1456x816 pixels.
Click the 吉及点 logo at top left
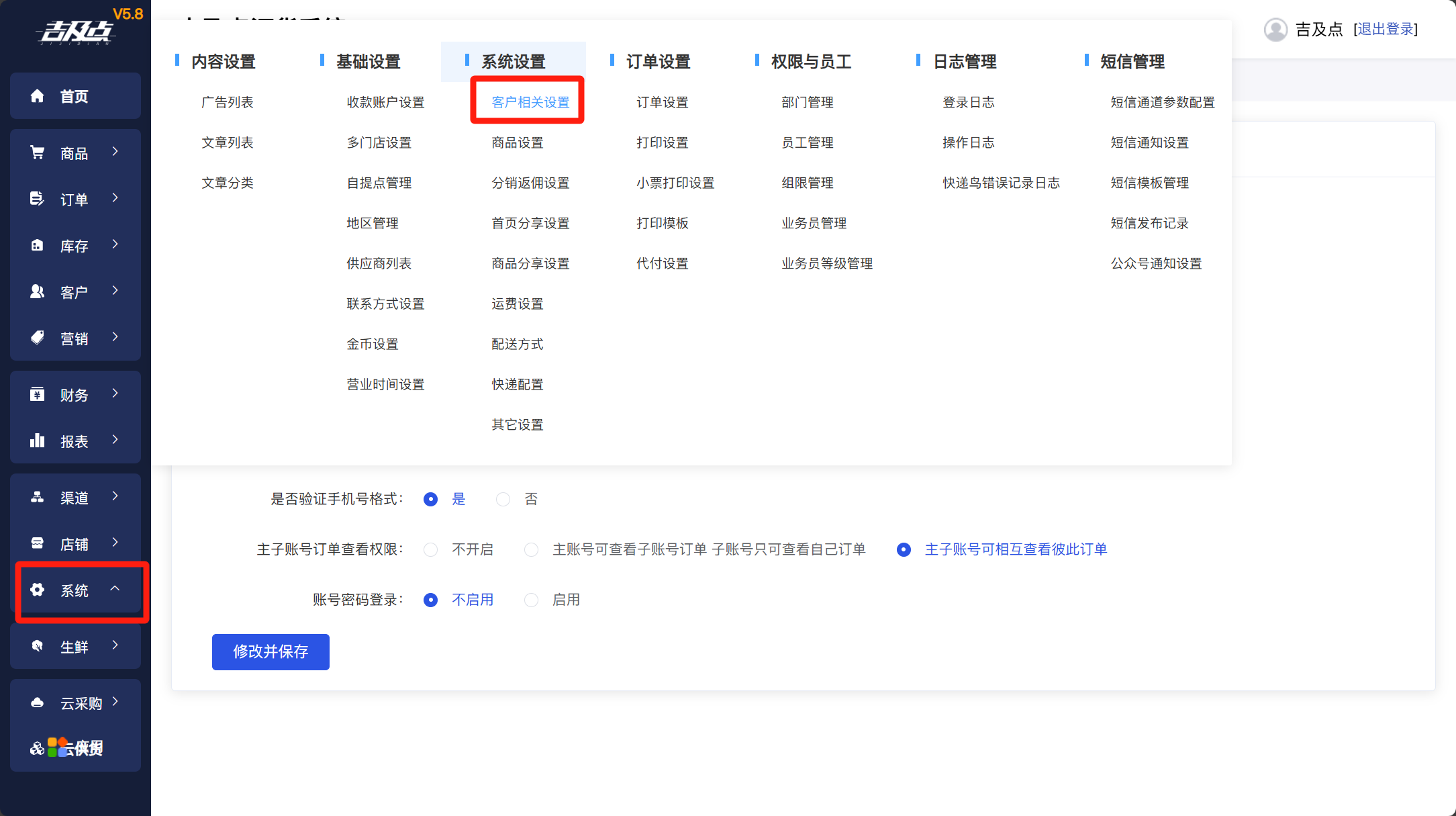75,32
